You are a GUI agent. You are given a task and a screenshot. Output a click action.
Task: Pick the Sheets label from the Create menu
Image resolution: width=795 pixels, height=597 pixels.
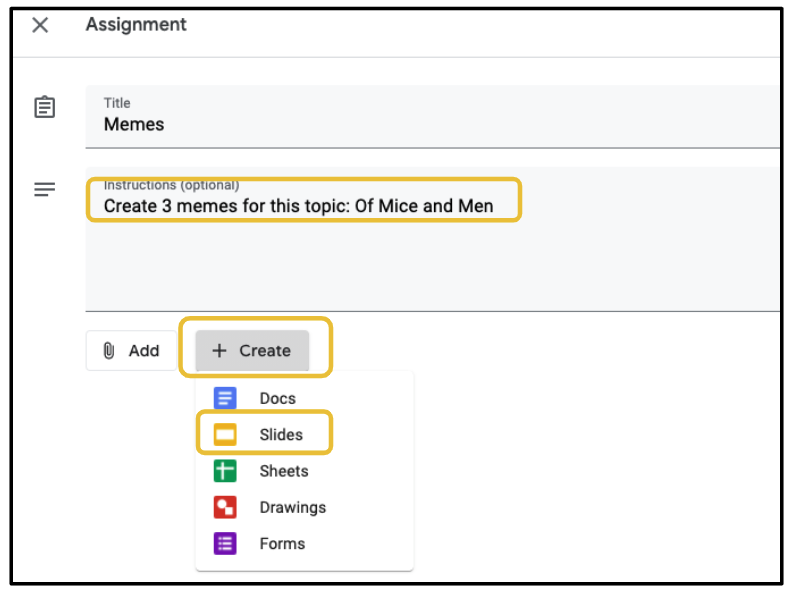(284, 471)
